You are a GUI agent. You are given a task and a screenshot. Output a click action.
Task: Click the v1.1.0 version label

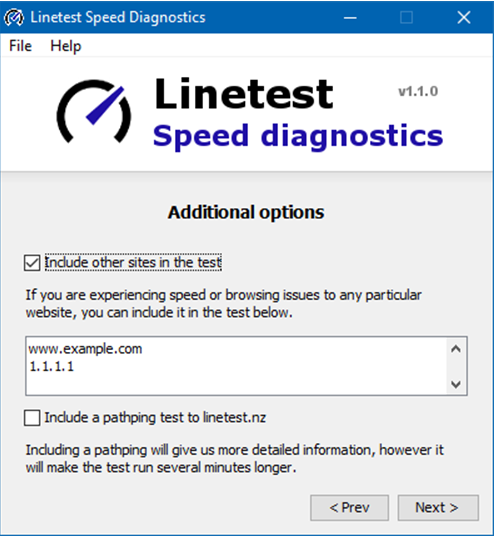(418, 91)
